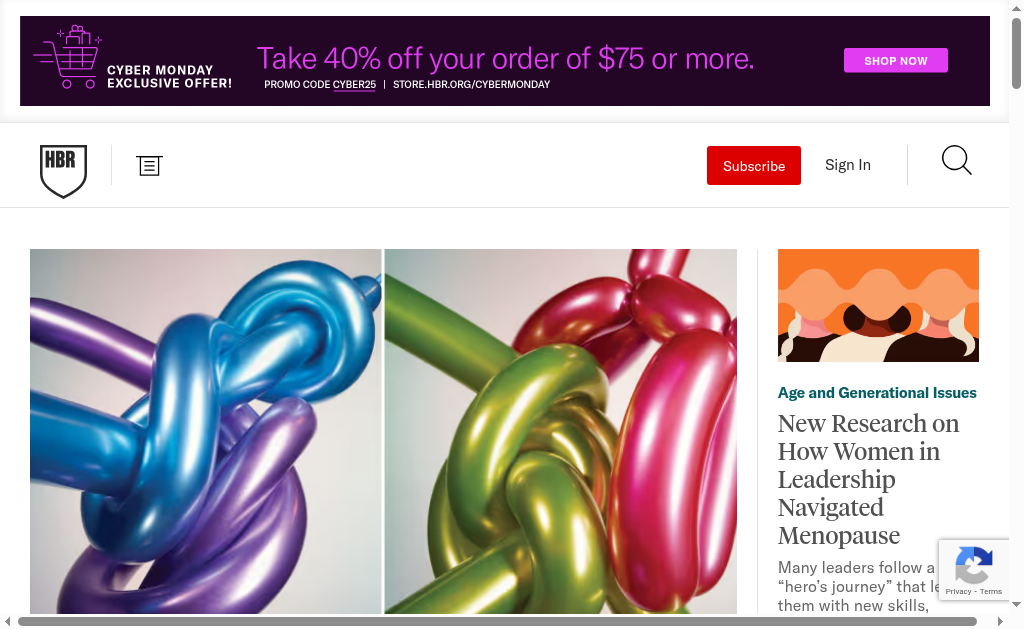Open the hamburger navigation menu icon
This screenshot has height=629, width=1024.
pyautogui.click(x=150, y=165)
